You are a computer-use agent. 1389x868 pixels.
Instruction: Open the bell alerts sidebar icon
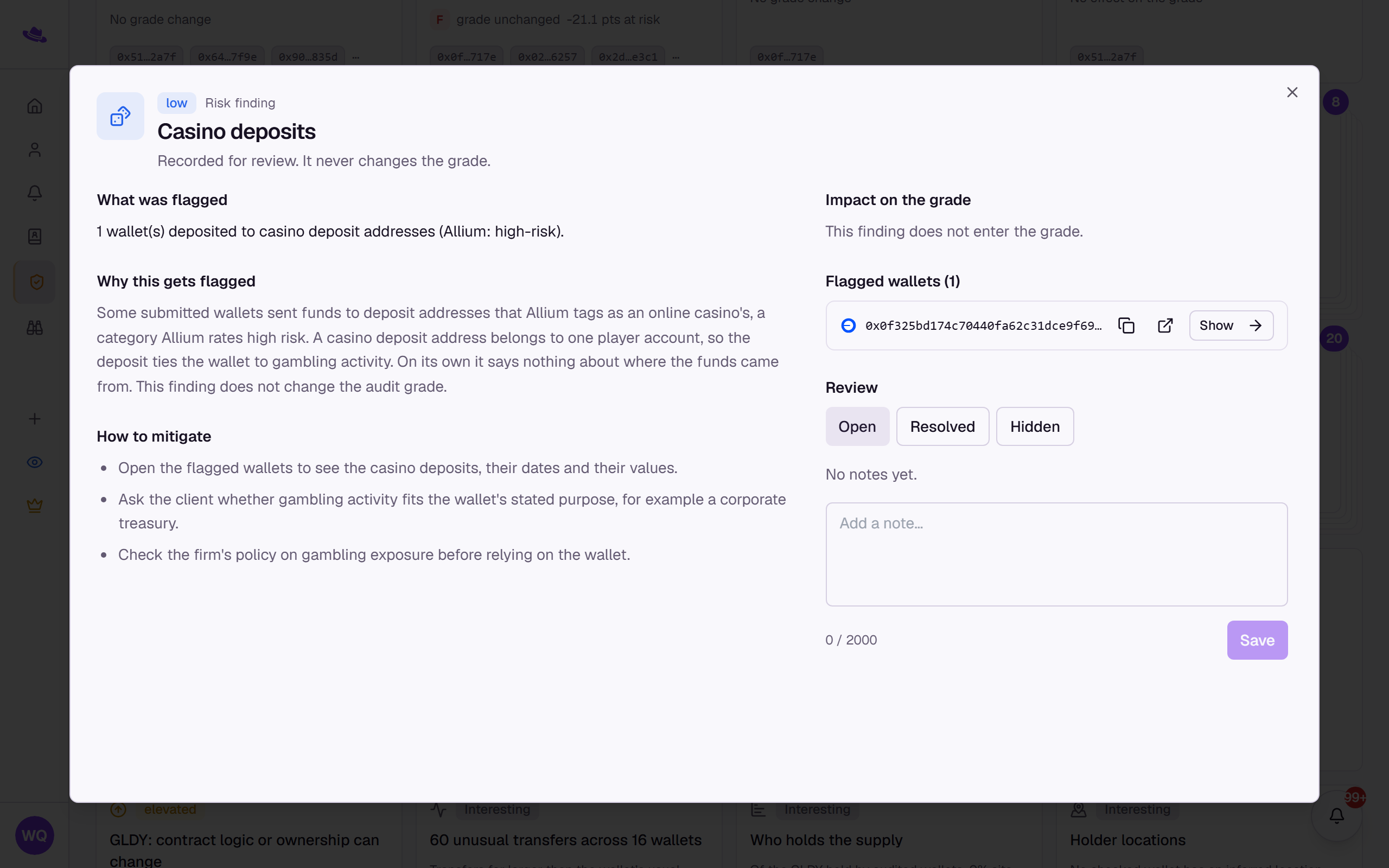[35, 193]
